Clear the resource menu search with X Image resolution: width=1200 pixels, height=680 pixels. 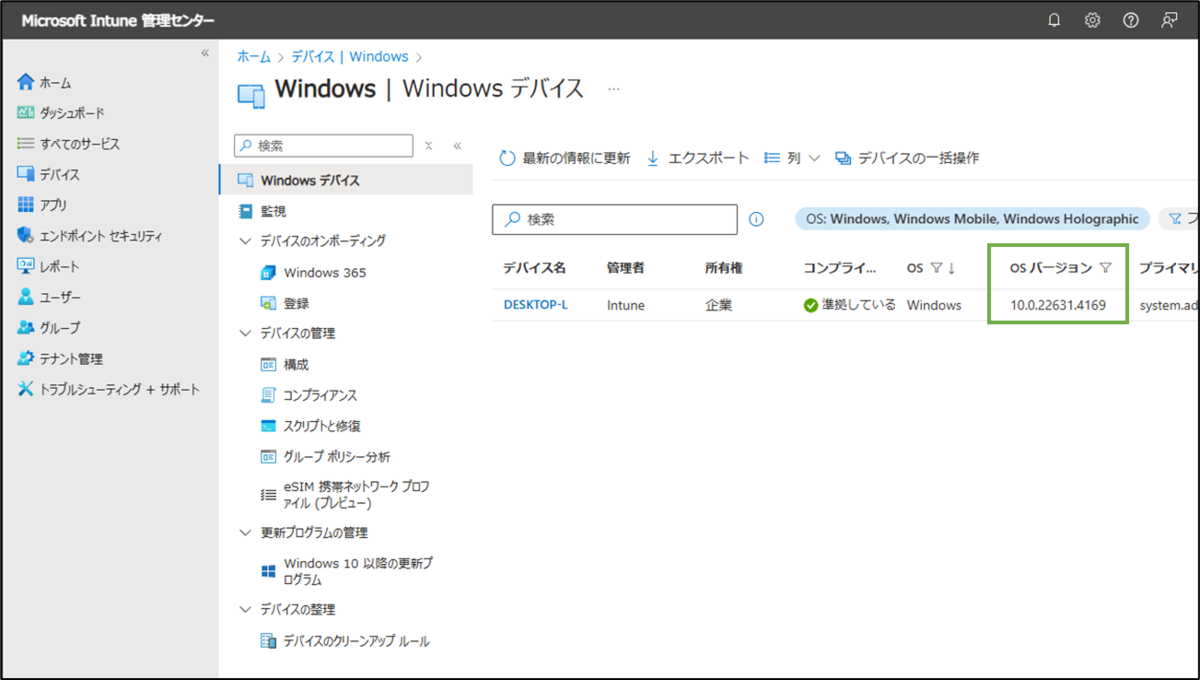point(428,146)
